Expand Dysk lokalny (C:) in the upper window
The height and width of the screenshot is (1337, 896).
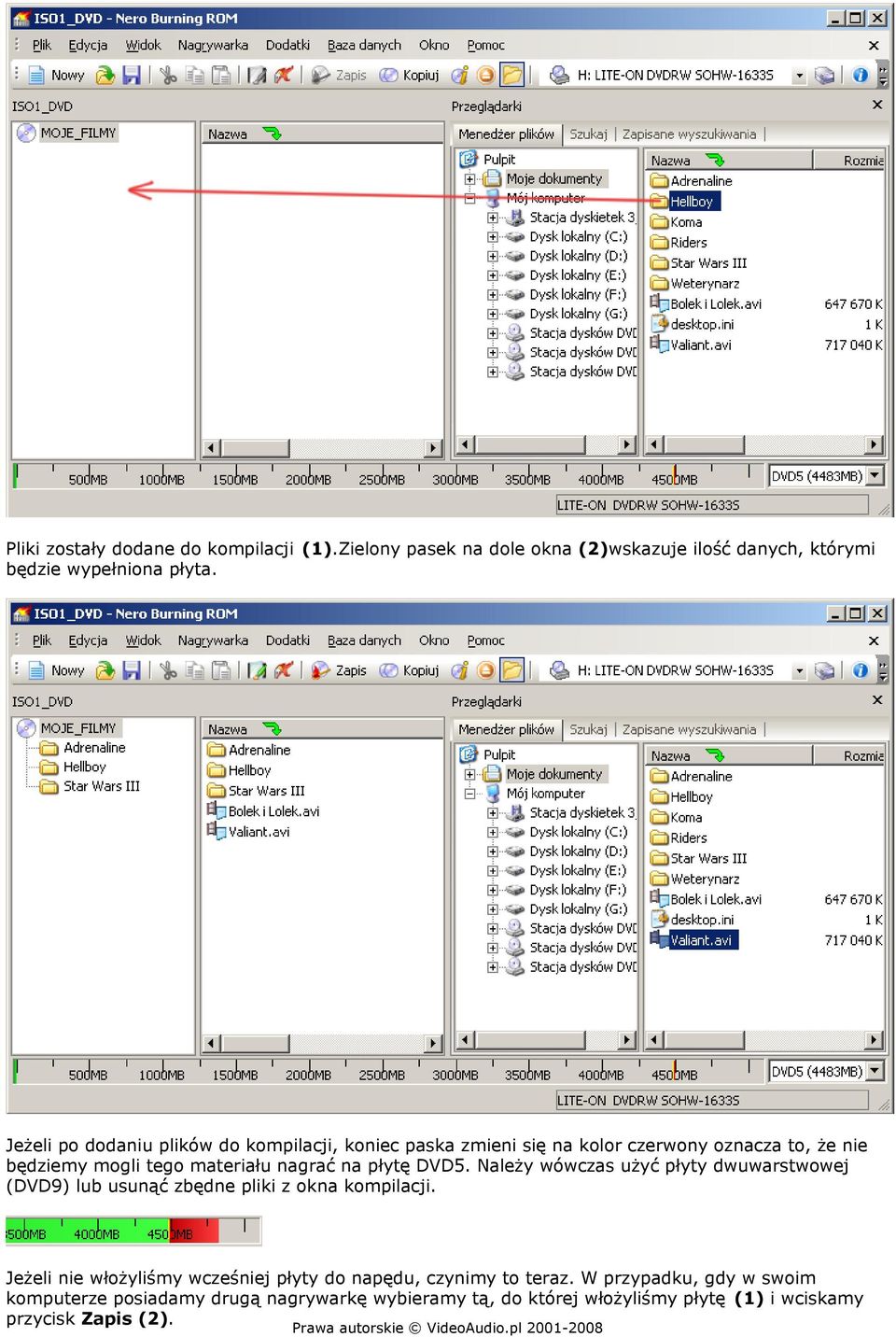pyautogui.click(x=493, y=237)
